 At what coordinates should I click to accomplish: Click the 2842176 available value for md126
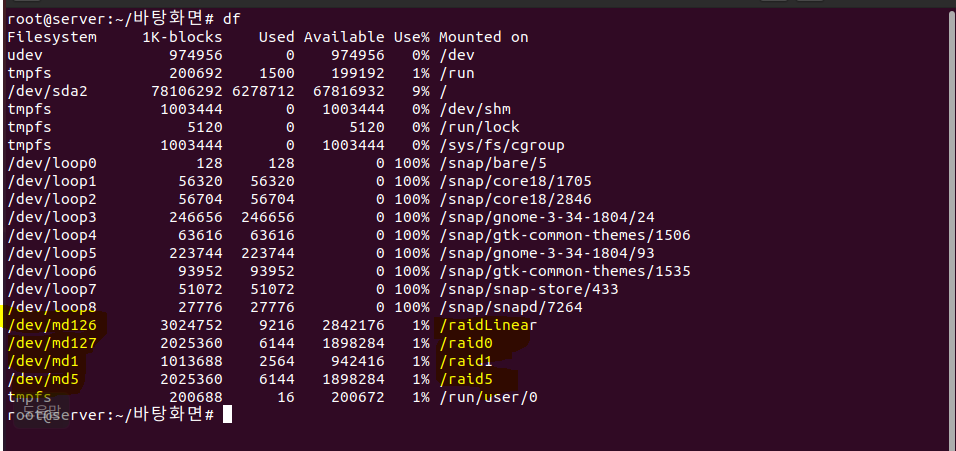point(354,325)
